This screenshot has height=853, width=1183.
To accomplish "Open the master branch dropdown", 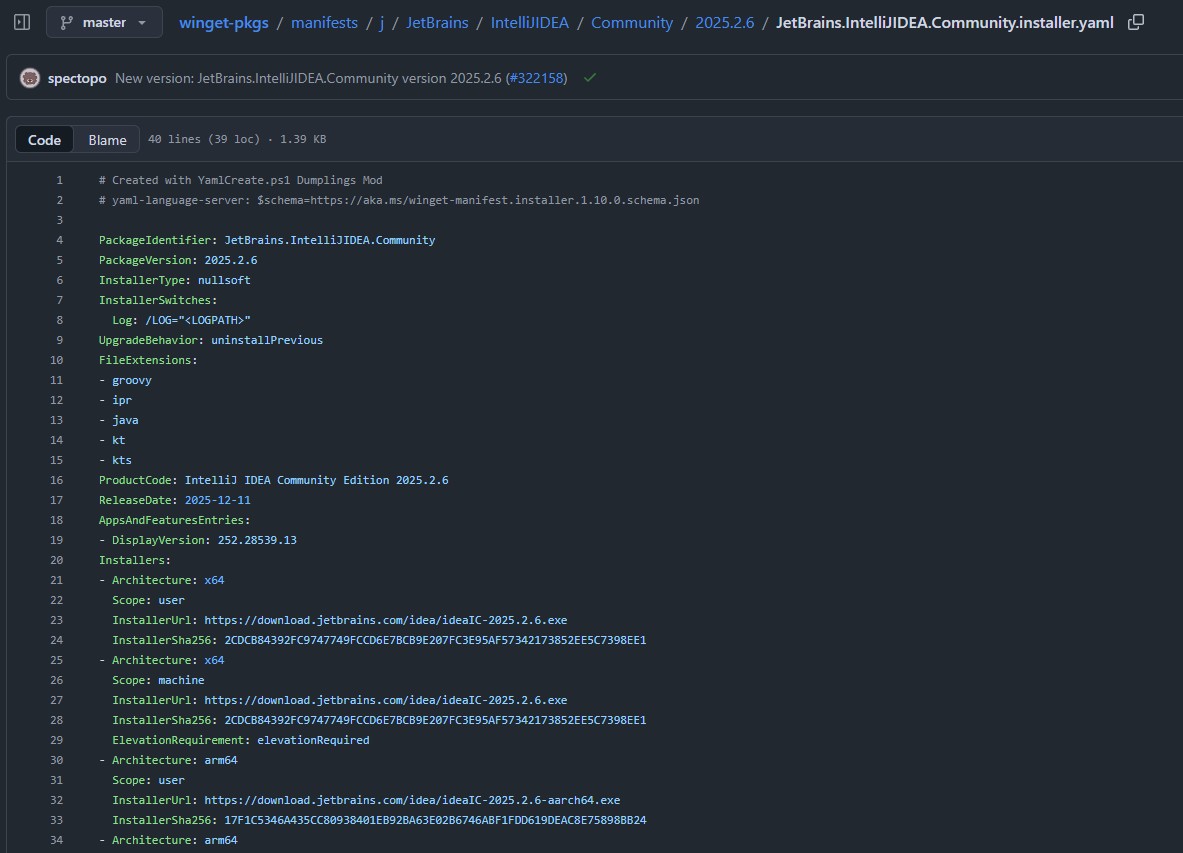I will click(x=104, y=21).
